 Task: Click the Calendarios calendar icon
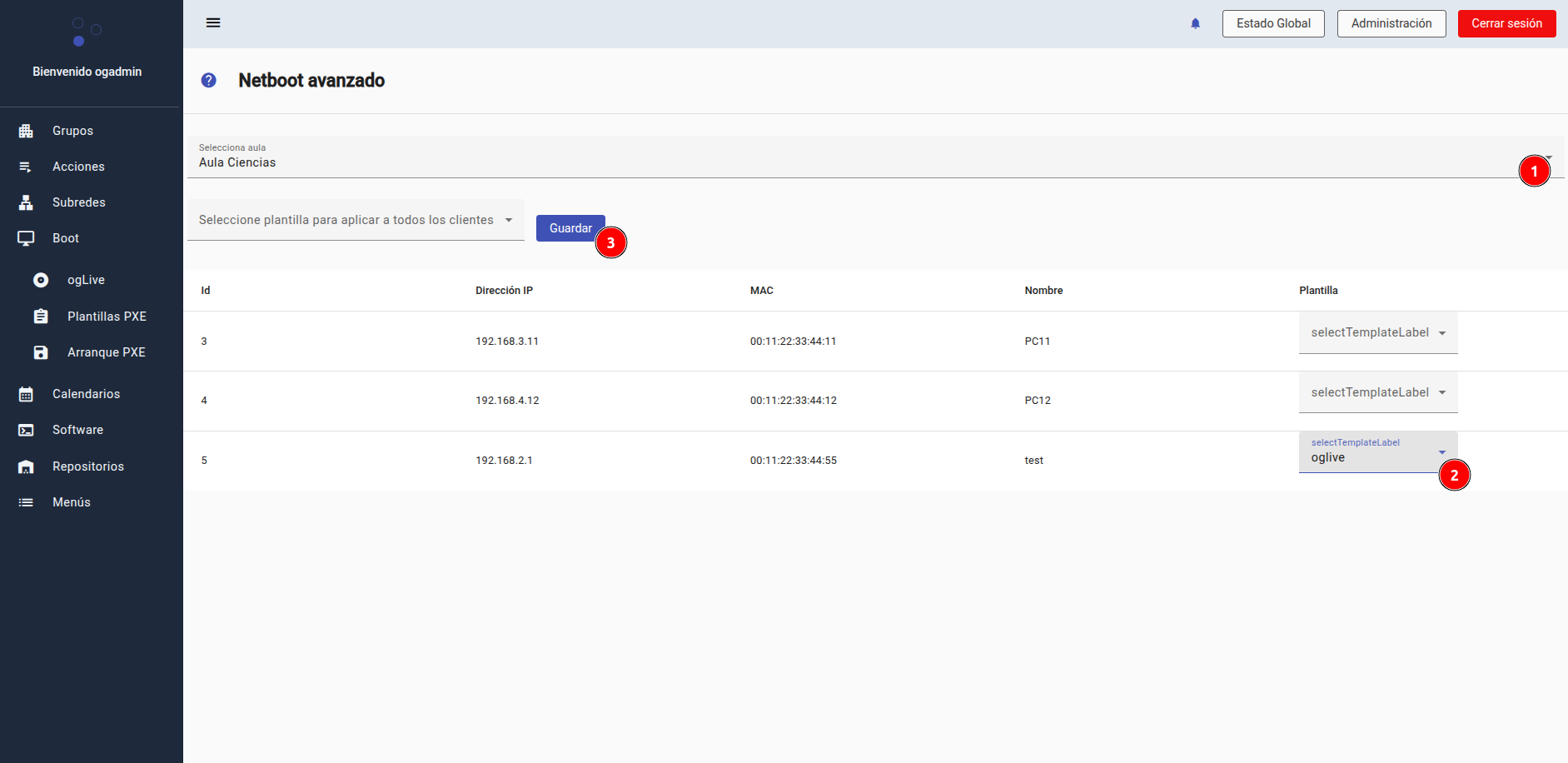pos(26,394)
